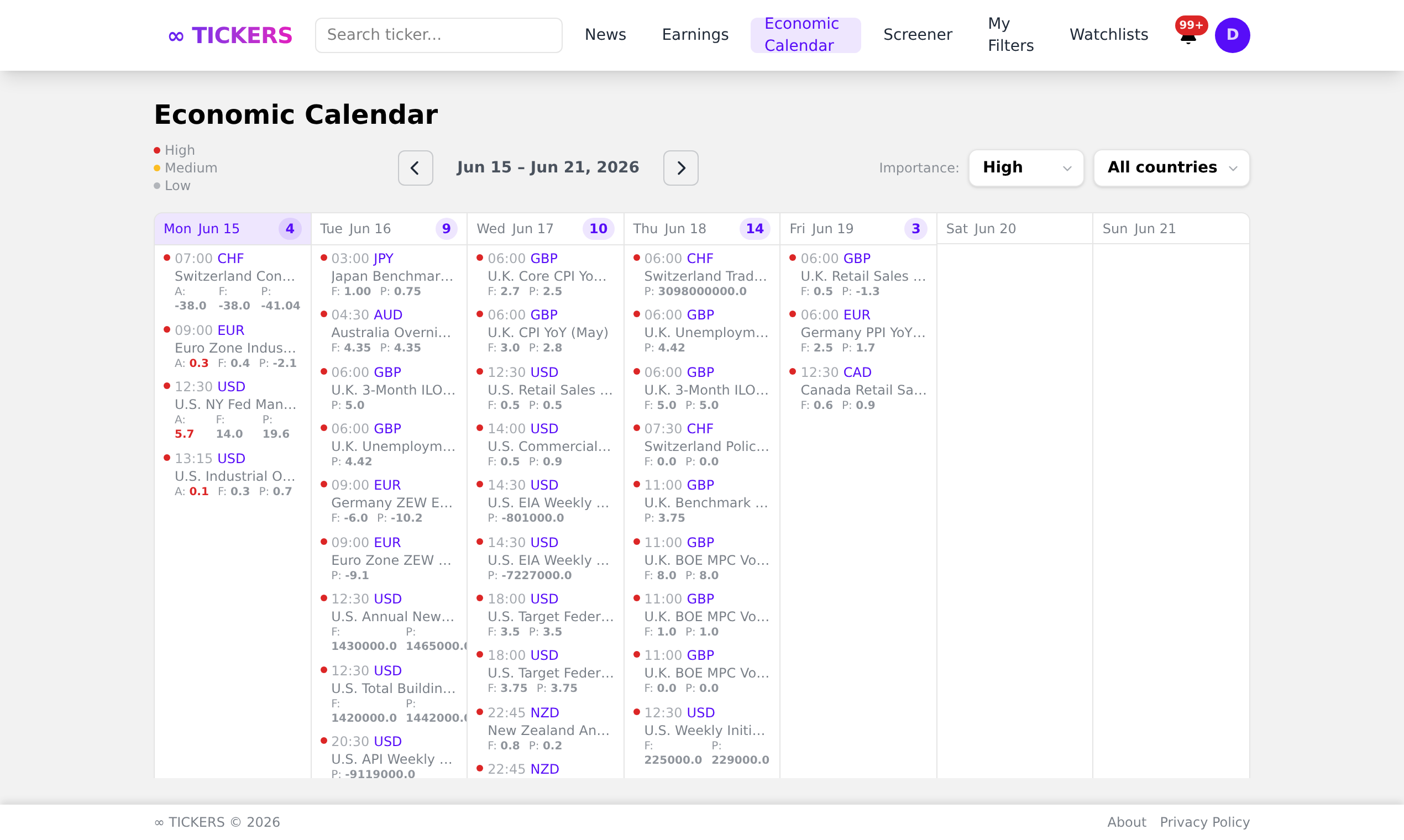The width and height of the screenshot is (1404, 840).
Task: Open the Privacy Policy footer link
Action: [x=1204, y=822]
